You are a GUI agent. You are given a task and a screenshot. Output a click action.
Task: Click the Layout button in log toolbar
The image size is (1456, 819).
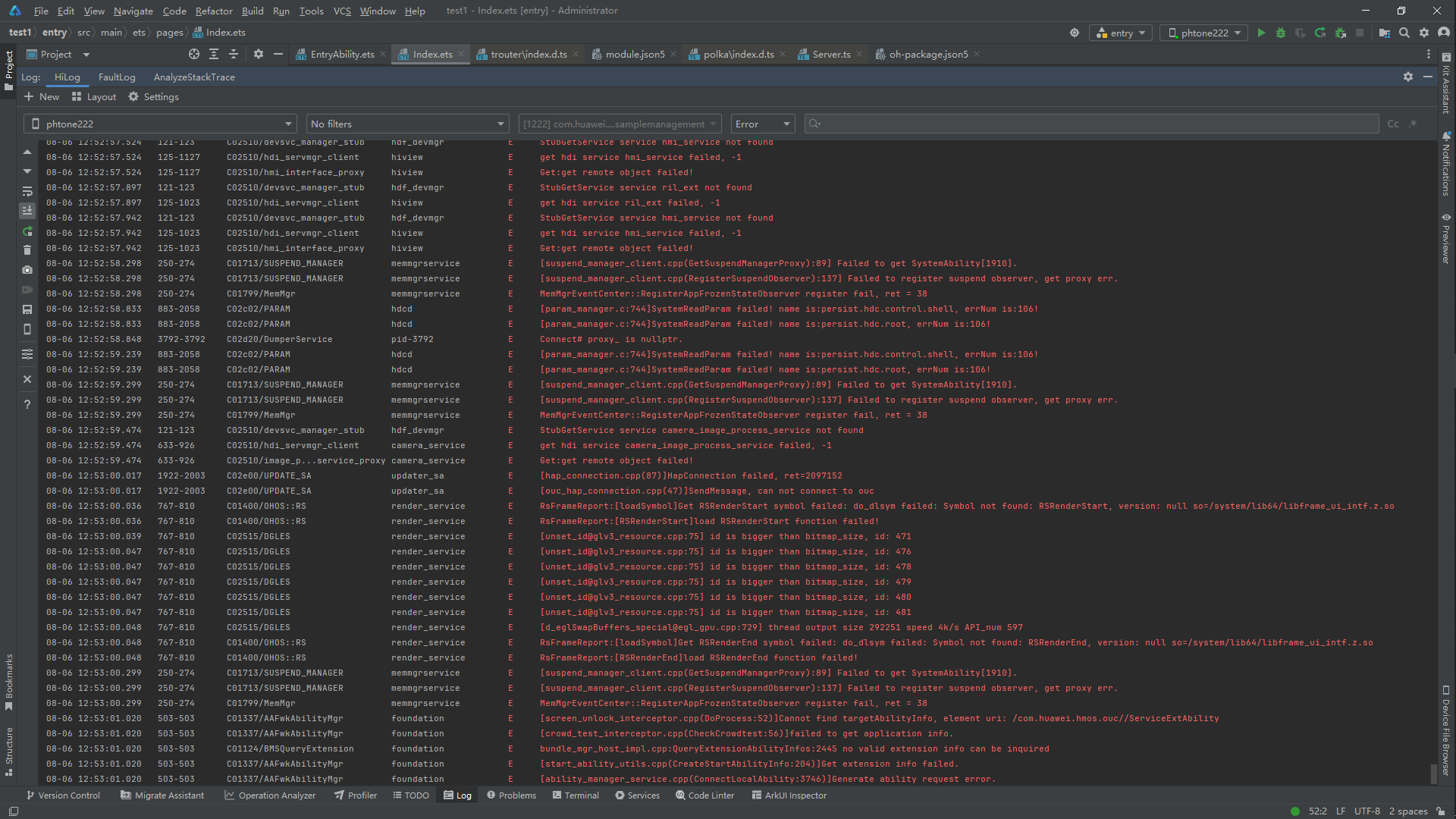(94, 96)
